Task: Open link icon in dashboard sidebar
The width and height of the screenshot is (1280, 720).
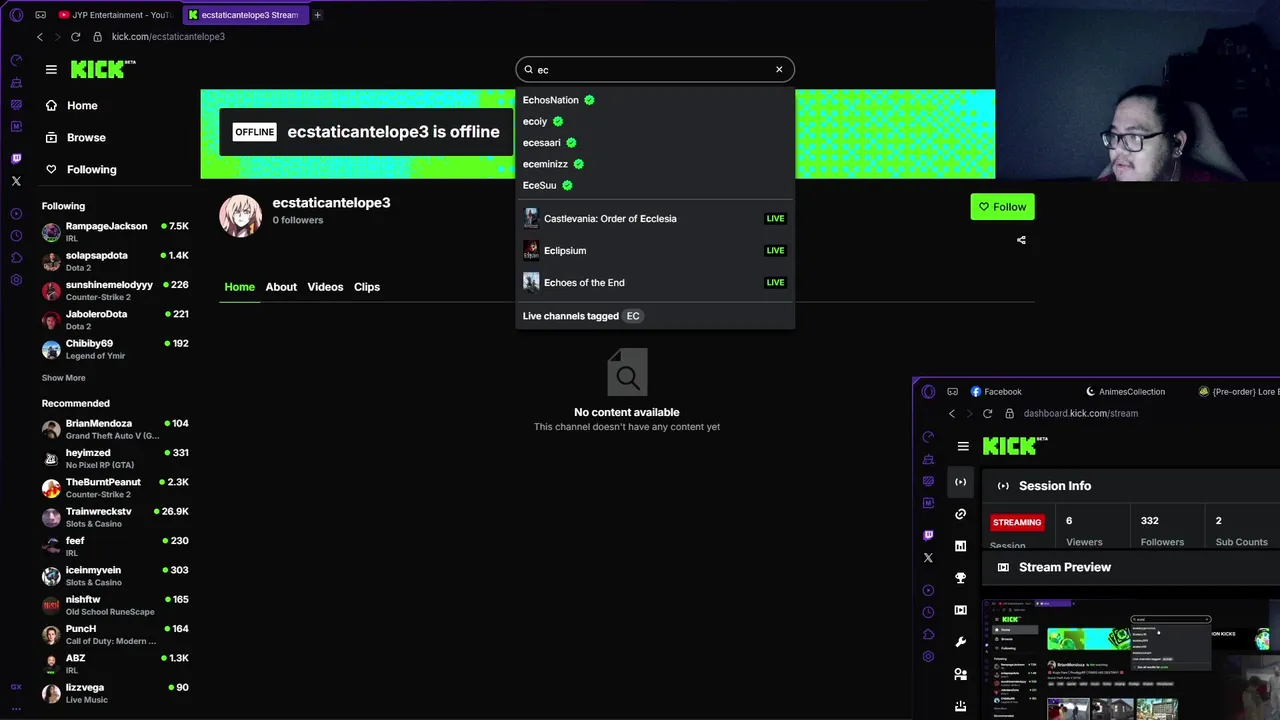Action: pyautogui.click(x=960, y=514)
